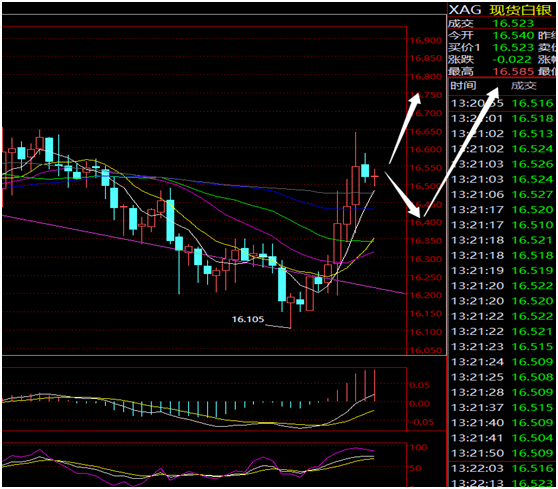Select tick row 13:21:41 at 16.504

click(x=502, y=438)
